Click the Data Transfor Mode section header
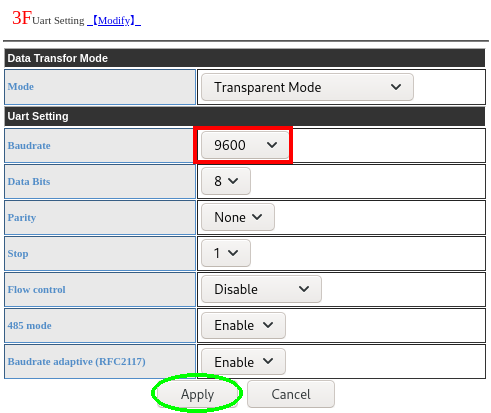The image size is (491, 413). 245,58
